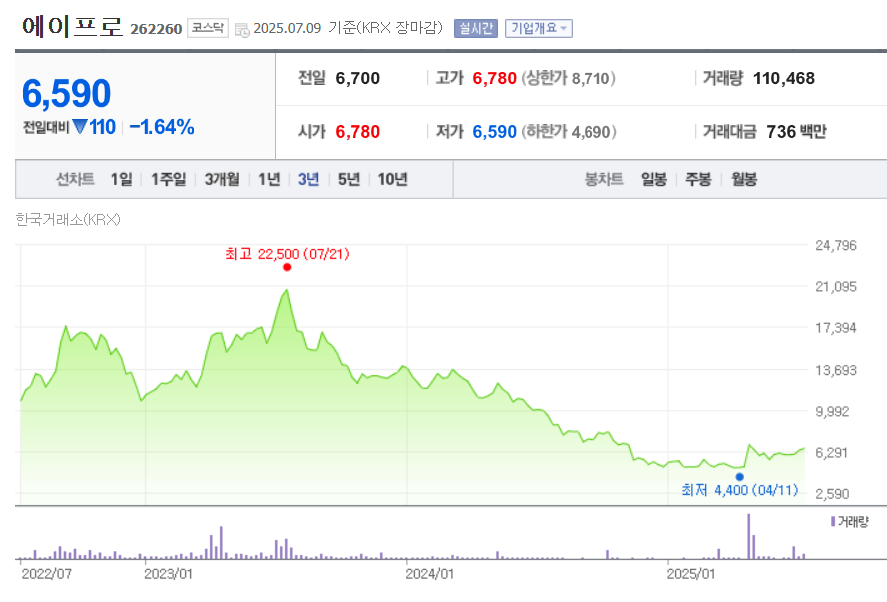The width and height of the screenshot is (887, 602).
Task: Click the 하한가 4,690 text
Action: click(569, 132)
